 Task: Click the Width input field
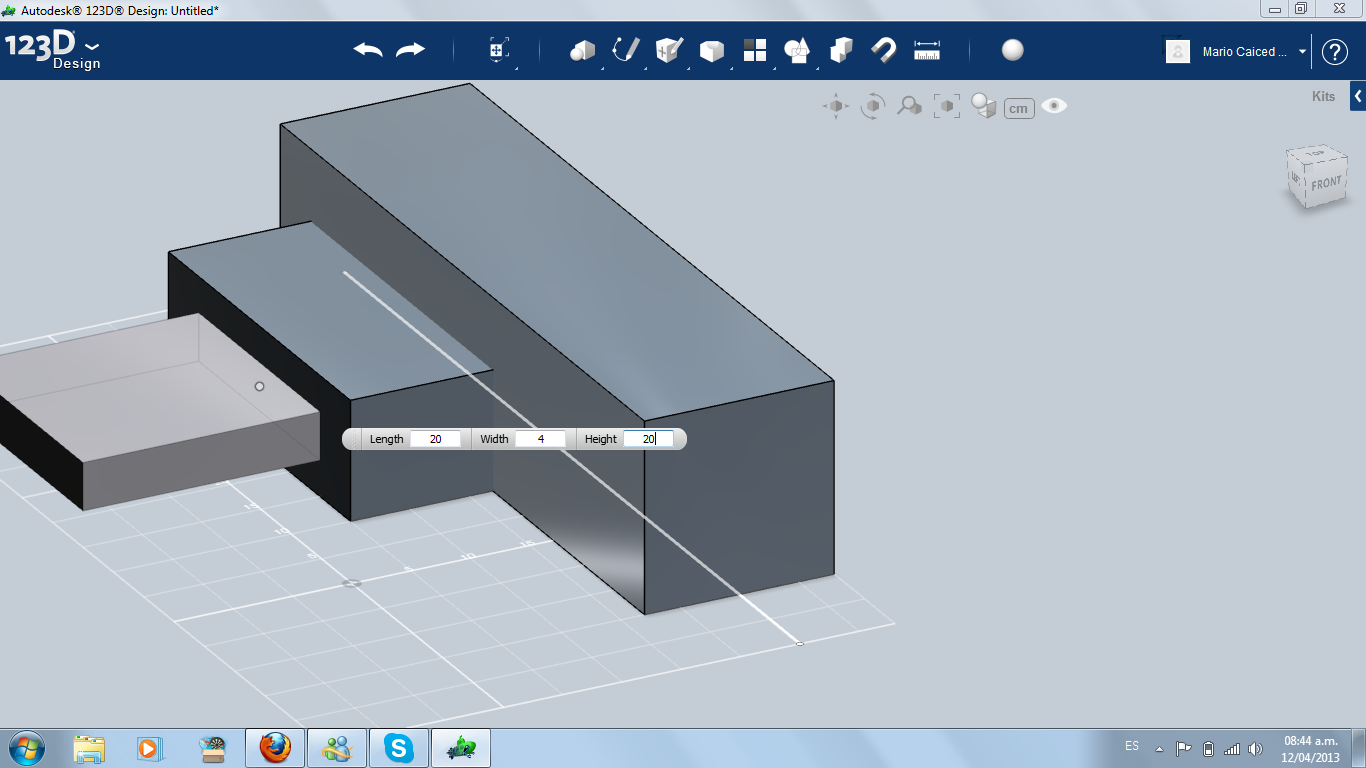[540, 439]
